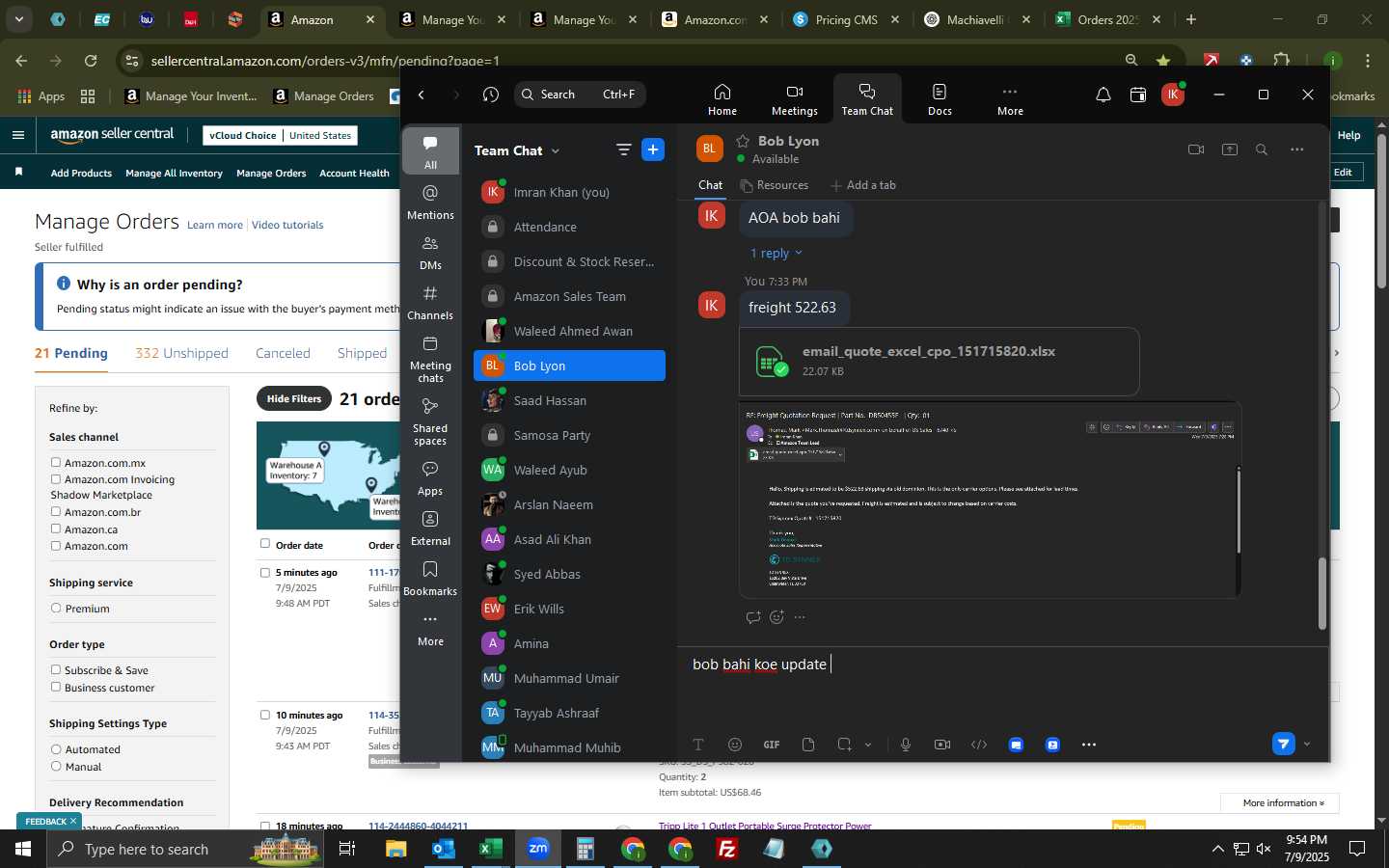
Task: Open the freight quotation email screenshot
Action: [x=990, y=500]
